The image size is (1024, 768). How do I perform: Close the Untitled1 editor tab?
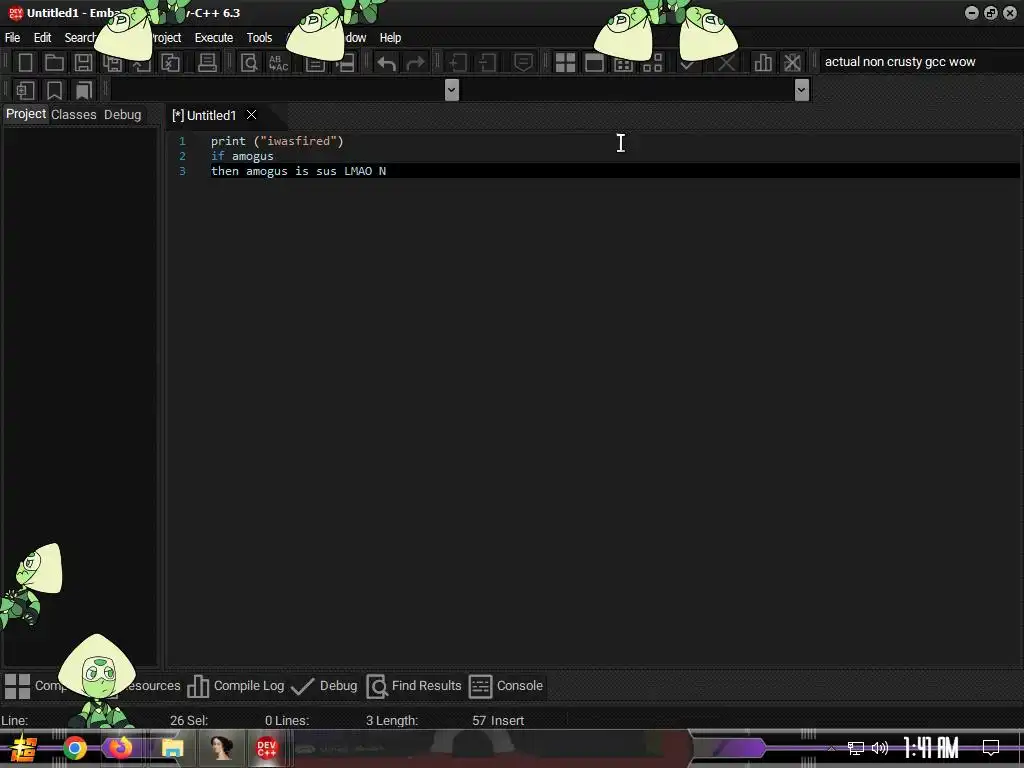tap(251, 115)
